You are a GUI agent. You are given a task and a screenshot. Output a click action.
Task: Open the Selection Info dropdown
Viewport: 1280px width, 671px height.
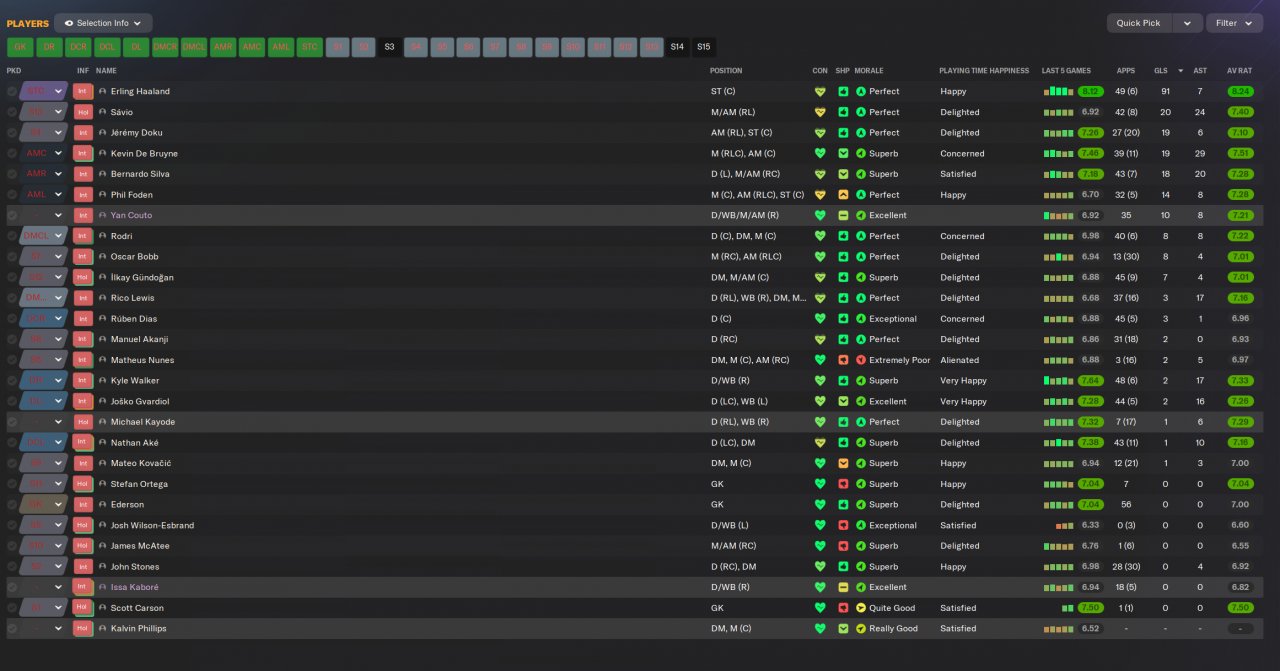pos(103,23)
